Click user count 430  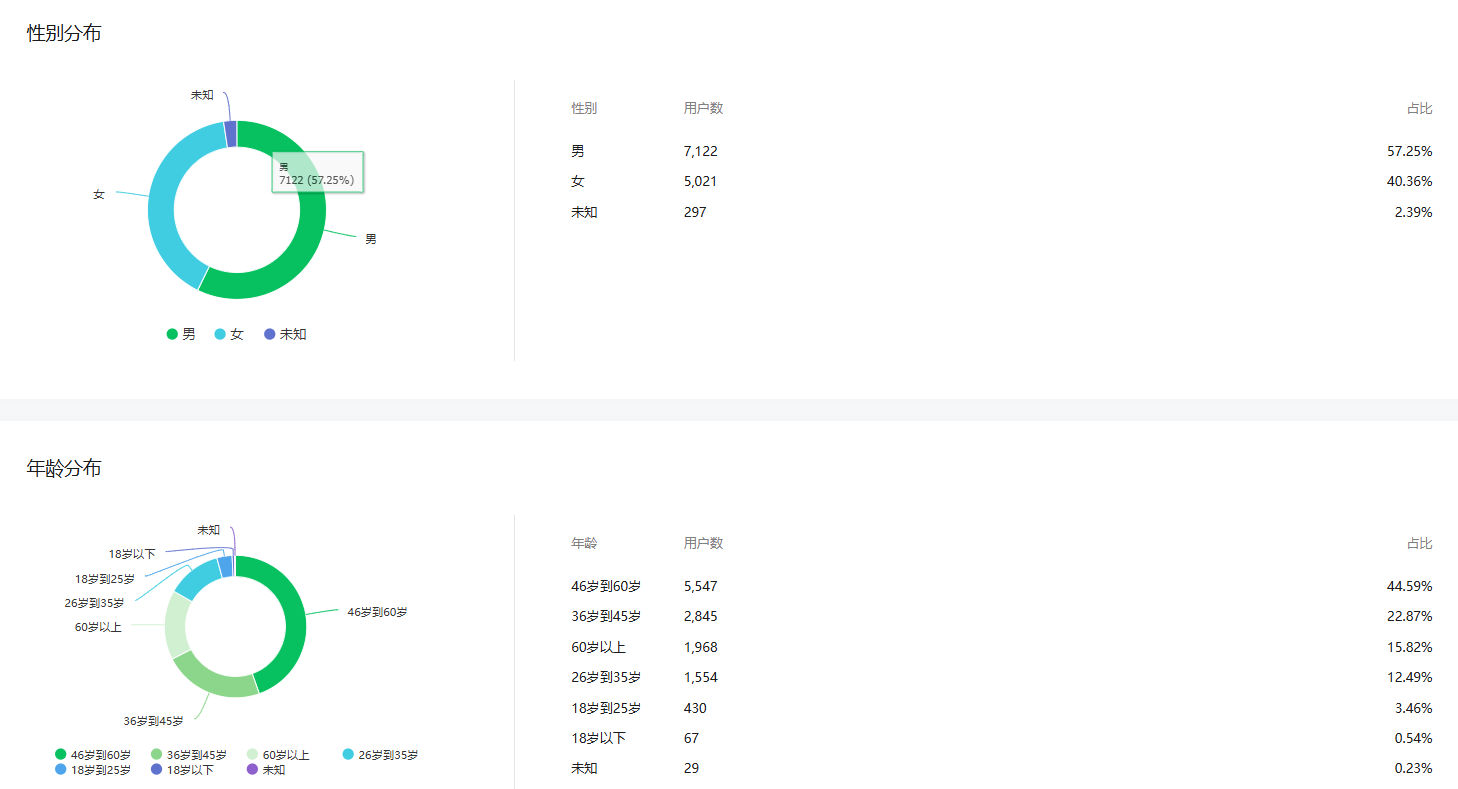tap(695, 708)
